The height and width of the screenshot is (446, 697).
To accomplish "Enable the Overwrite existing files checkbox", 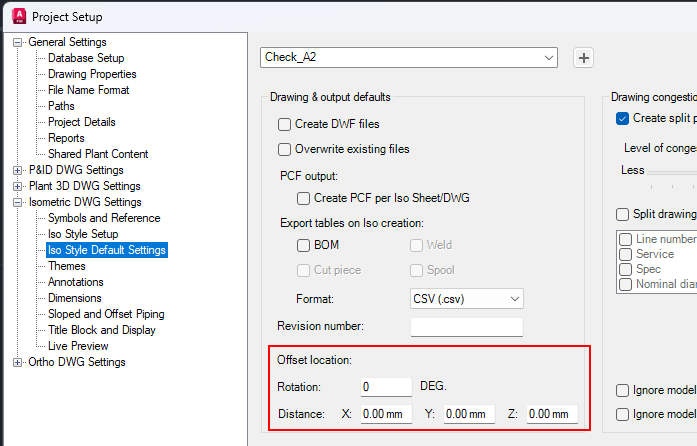I will point(284,149).
